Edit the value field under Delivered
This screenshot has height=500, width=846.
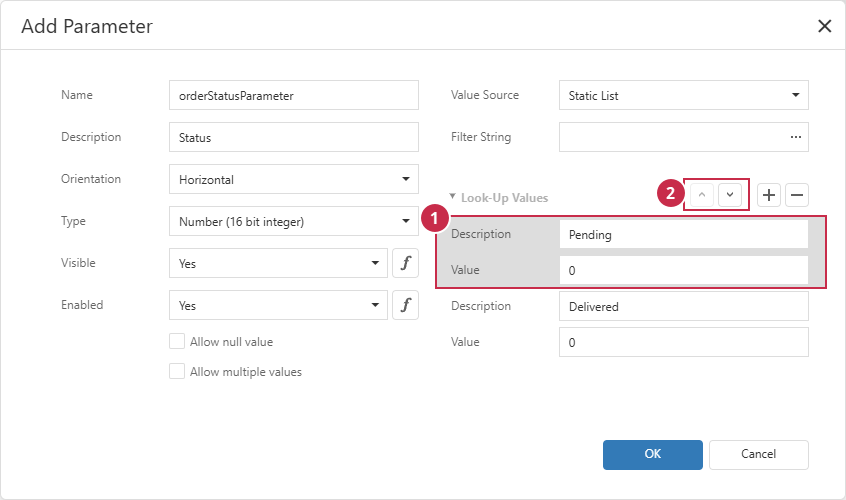684,342
